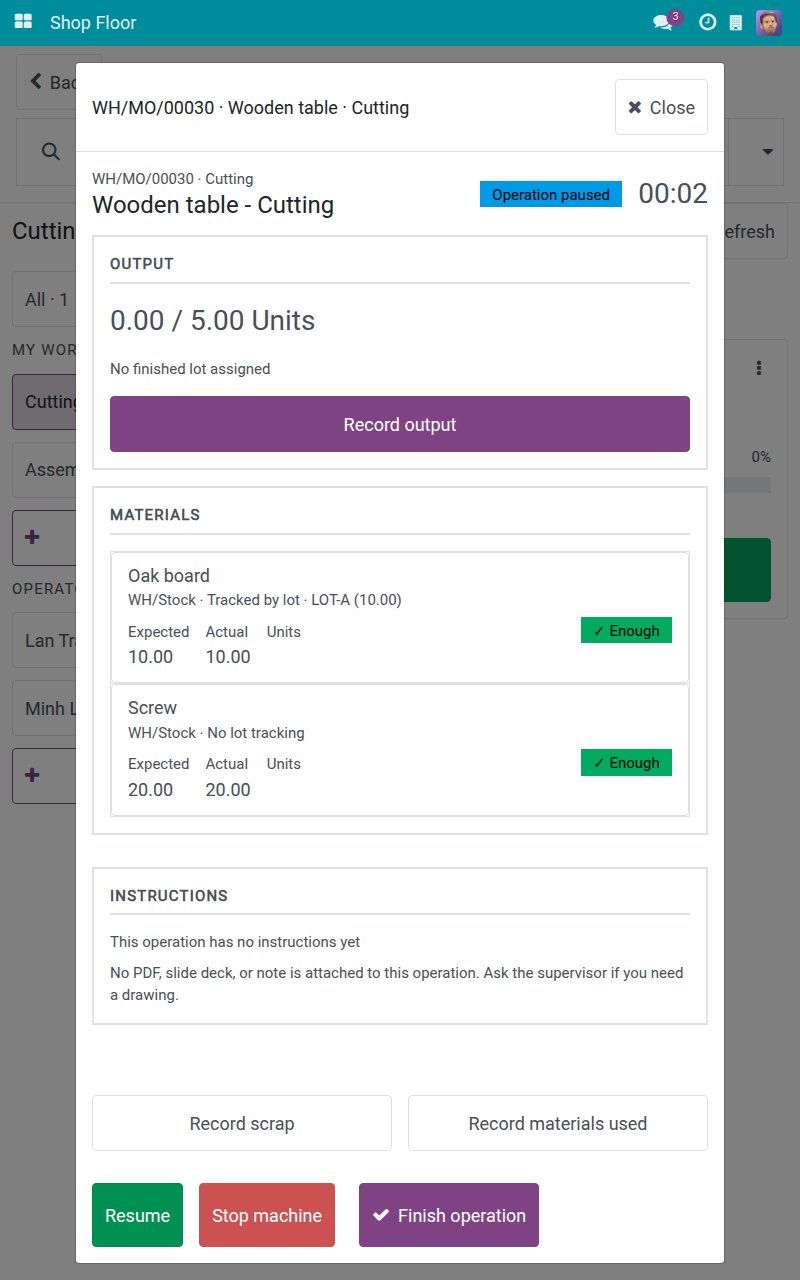
Task: Select the Oak board material row
Action: click(400, 618)
